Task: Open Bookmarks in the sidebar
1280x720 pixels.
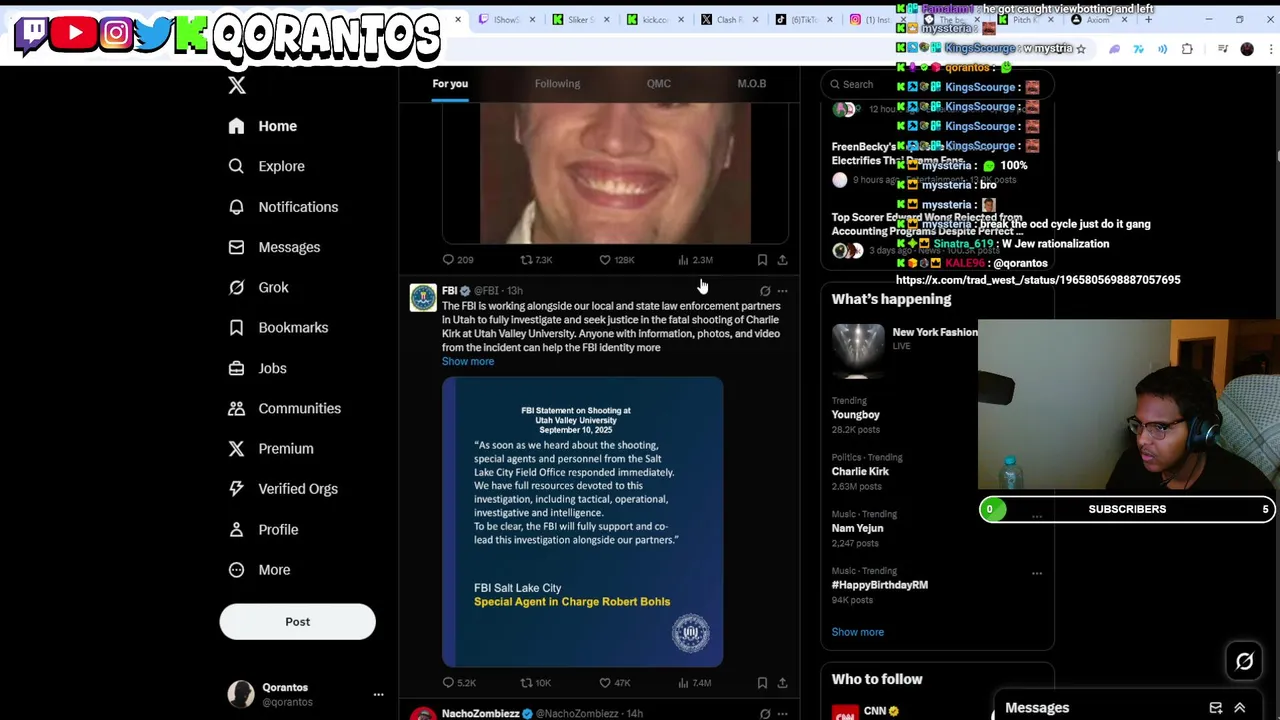Action: (277, 327)
